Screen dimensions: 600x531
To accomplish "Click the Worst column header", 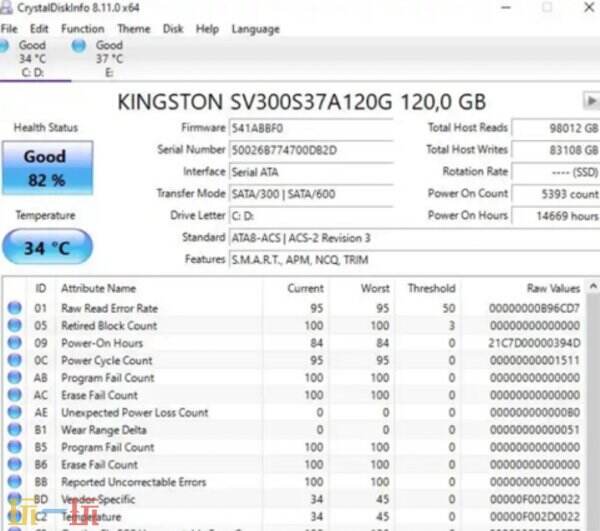I will pyautogui.click(x=362, y=288).
